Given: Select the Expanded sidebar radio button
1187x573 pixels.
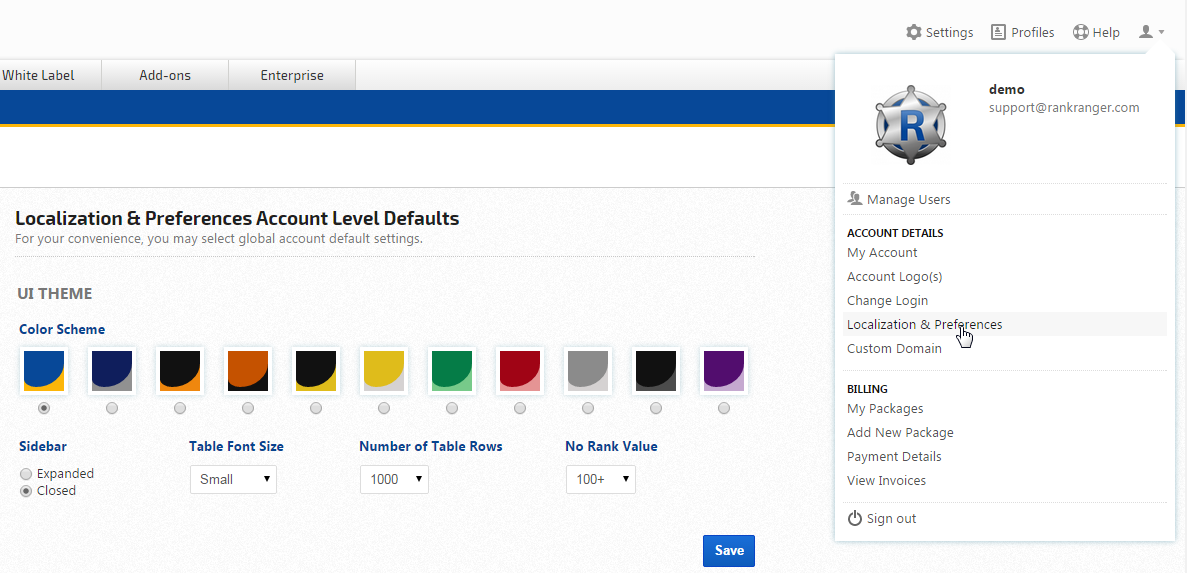Looking at the screenshot, I should pos(26,474).
